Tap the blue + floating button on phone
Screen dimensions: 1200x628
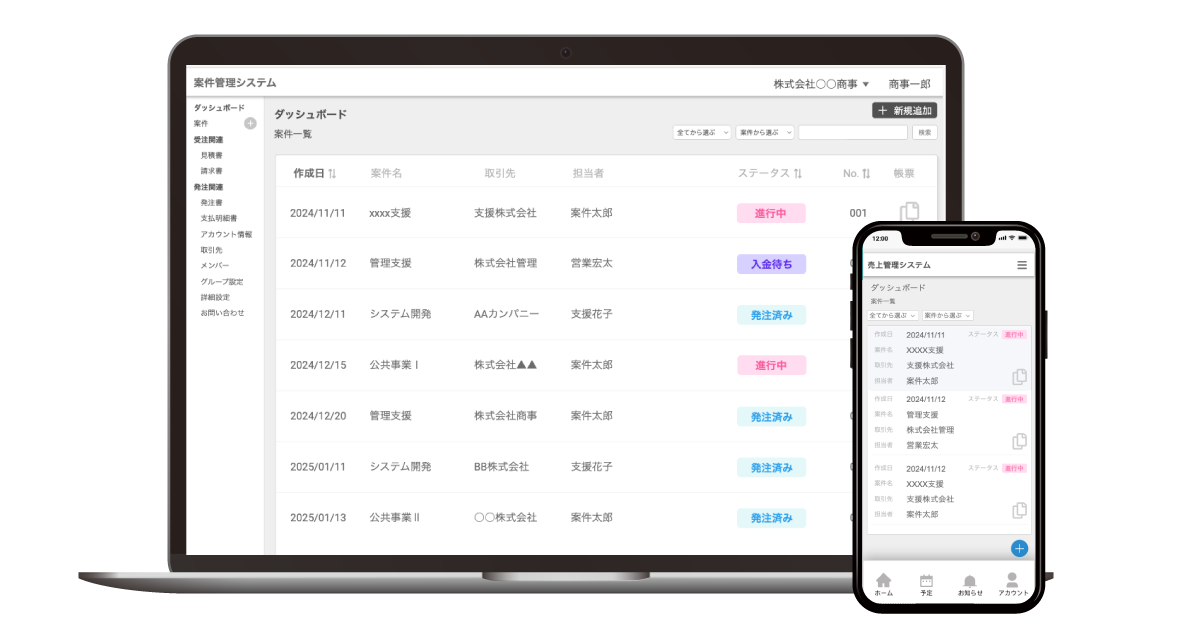[x=1019, y=548]
